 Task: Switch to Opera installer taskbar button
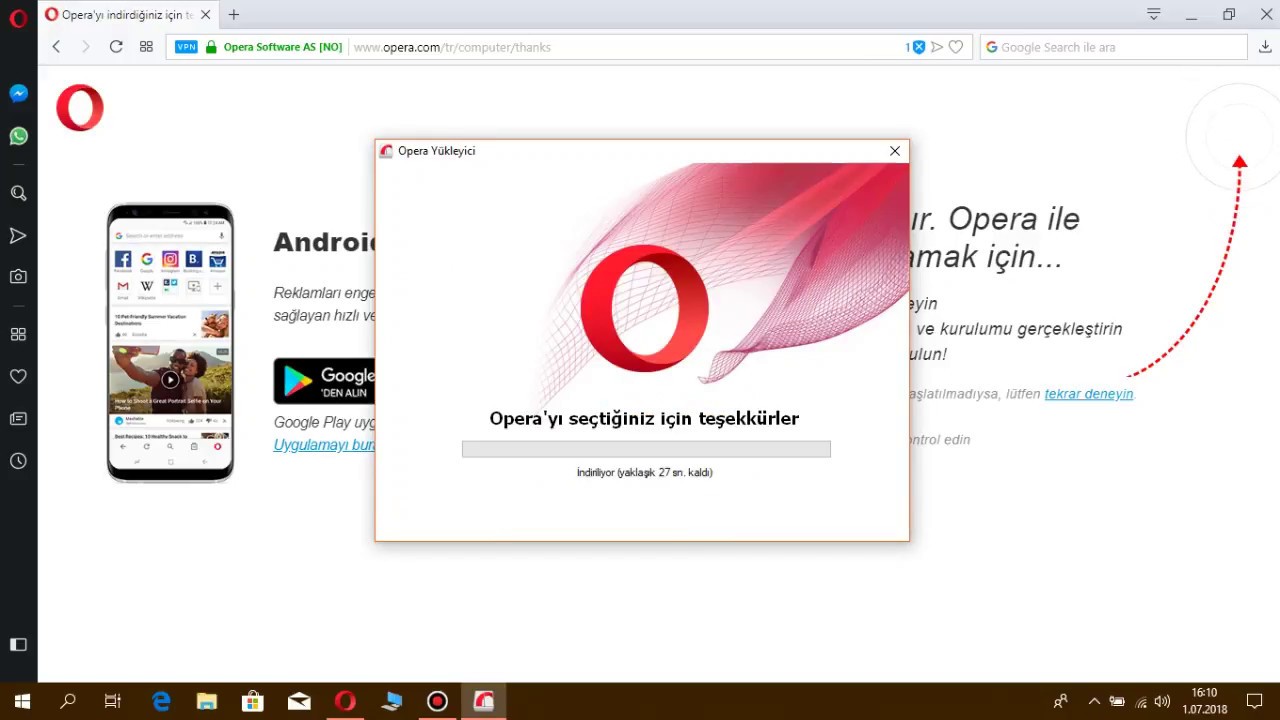coord(484,701)
